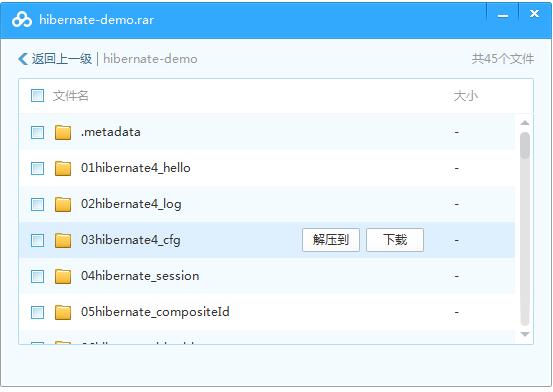Minimize the hibernate-demo.rar window
The image size is (553, 392).
pyautogui.click(x=503, y=15)
